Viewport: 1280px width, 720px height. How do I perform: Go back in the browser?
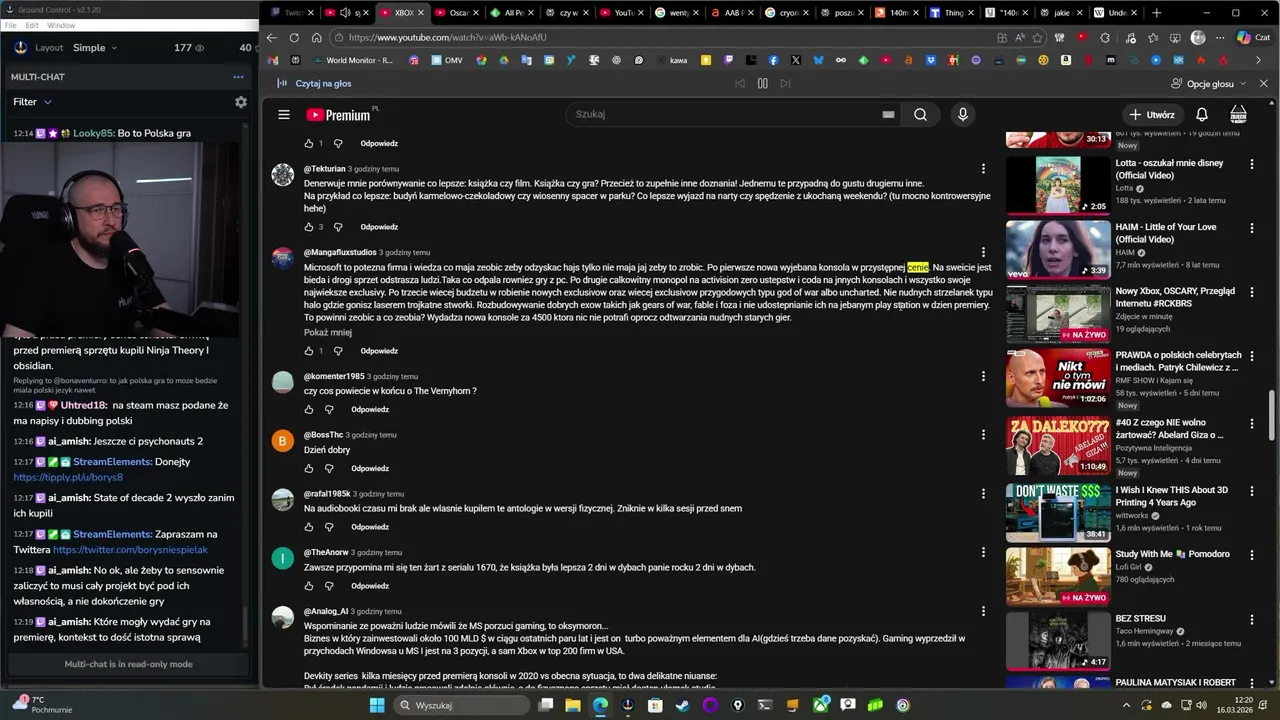click(271, 38)
